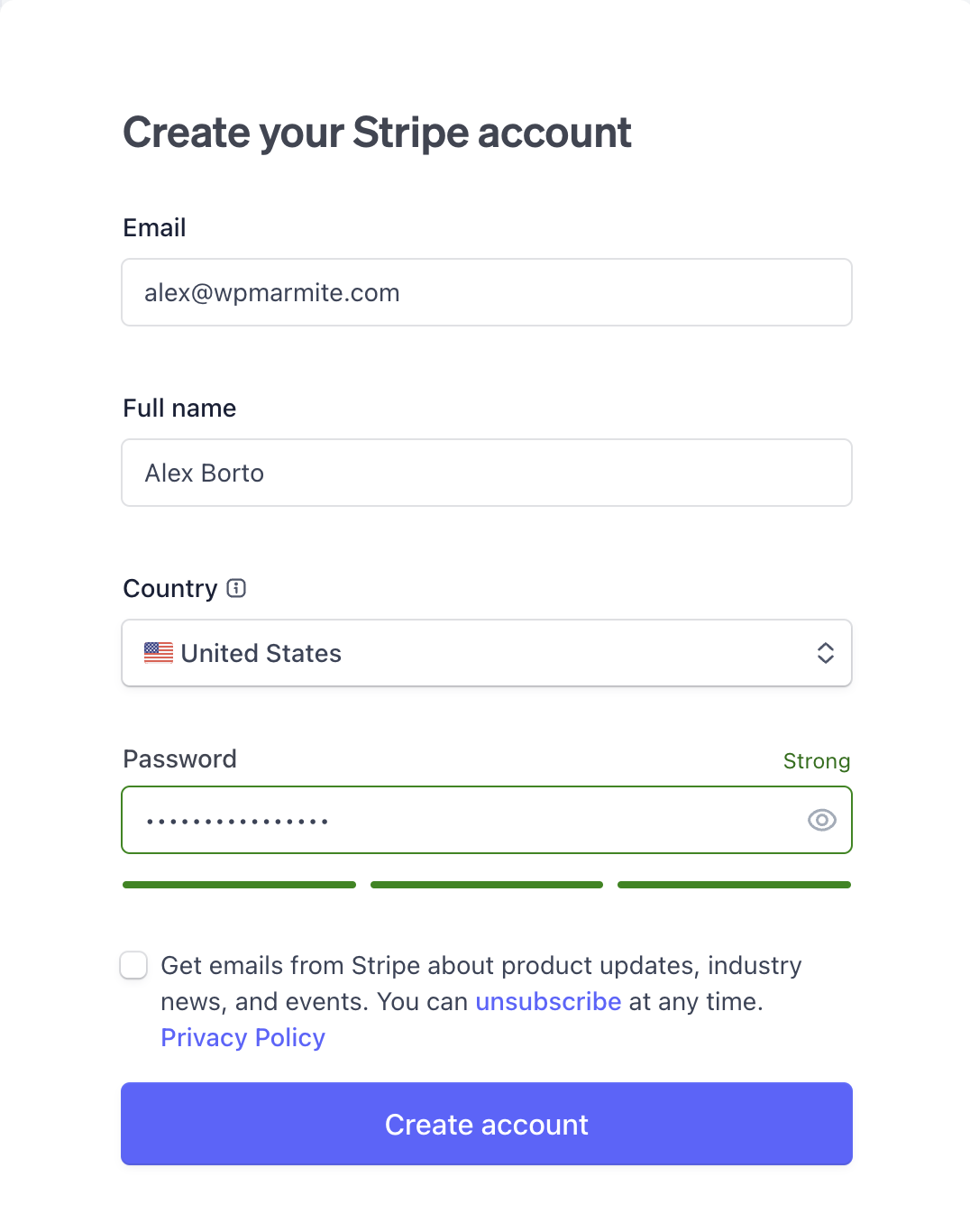The image size is (970, 1232).
Task: Click the Country label text
Action: pyautogui.click(x=170, y=588)
